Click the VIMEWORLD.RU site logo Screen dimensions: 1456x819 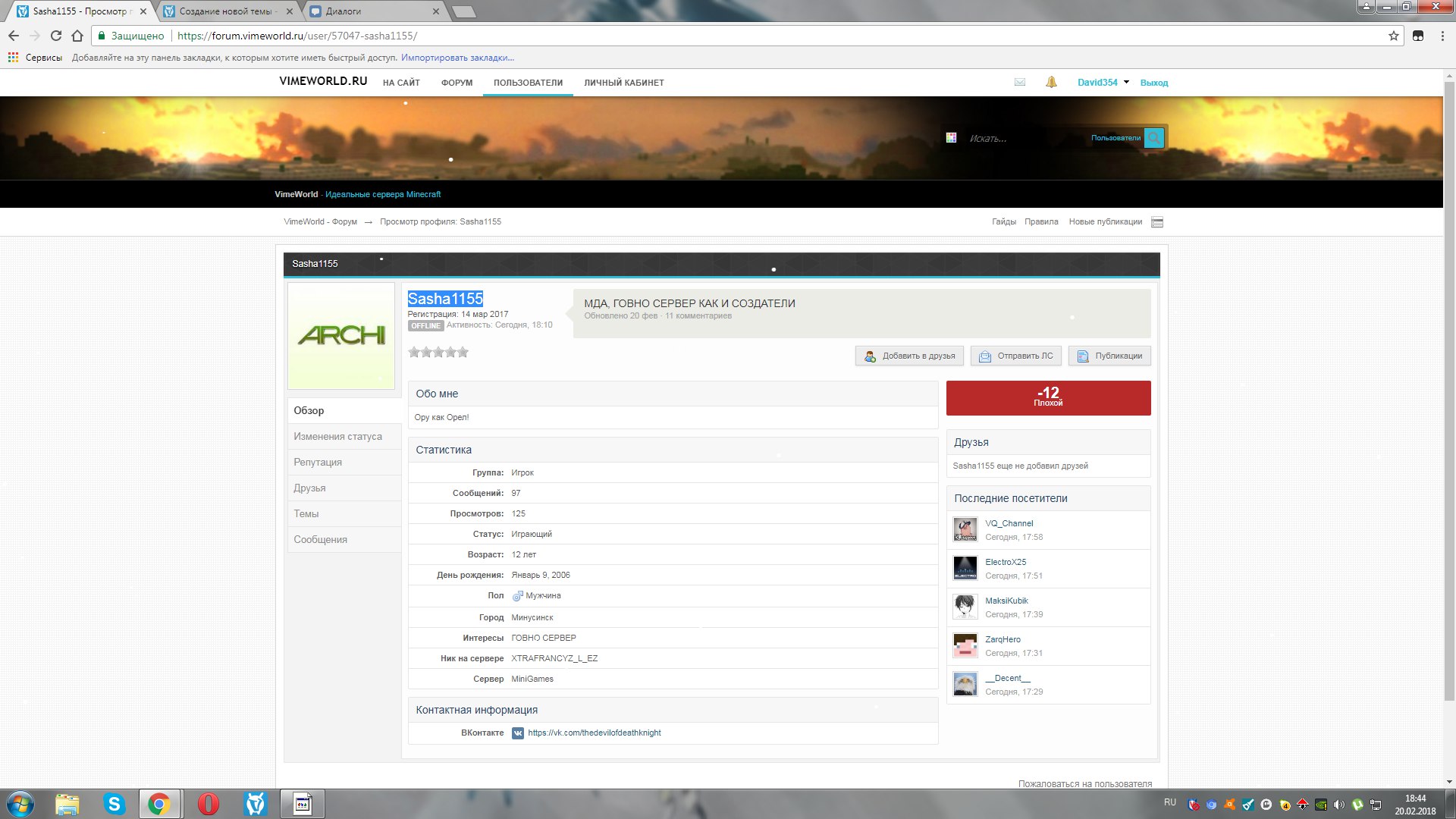[x=323, y=81]
